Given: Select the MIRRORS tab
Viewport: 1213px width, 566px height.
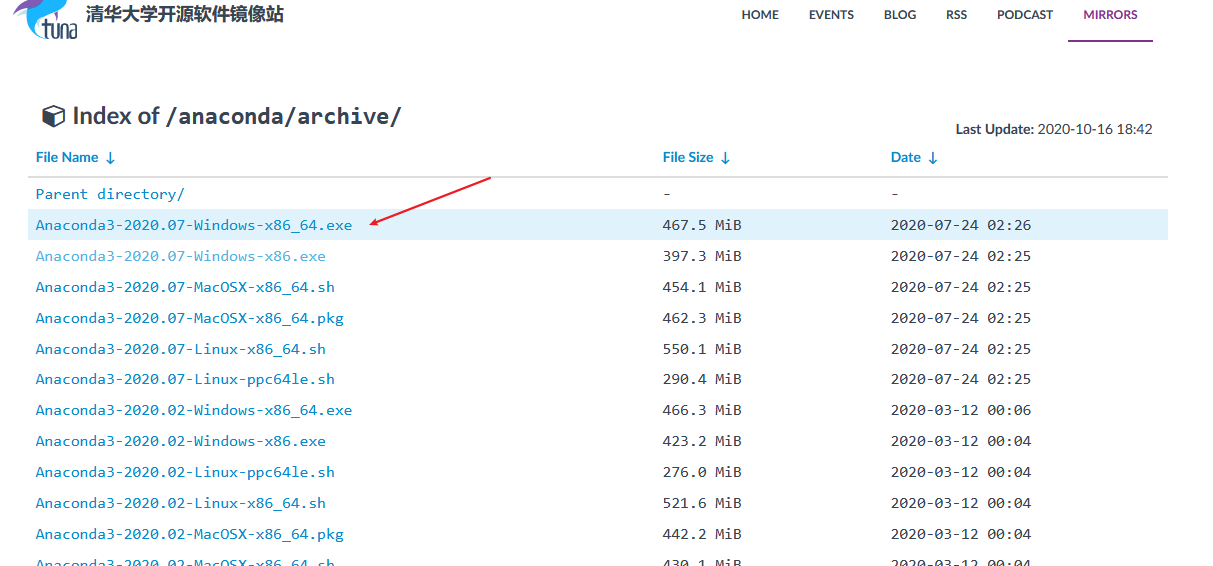Looking at the screenshot, I should point(1110,15).
